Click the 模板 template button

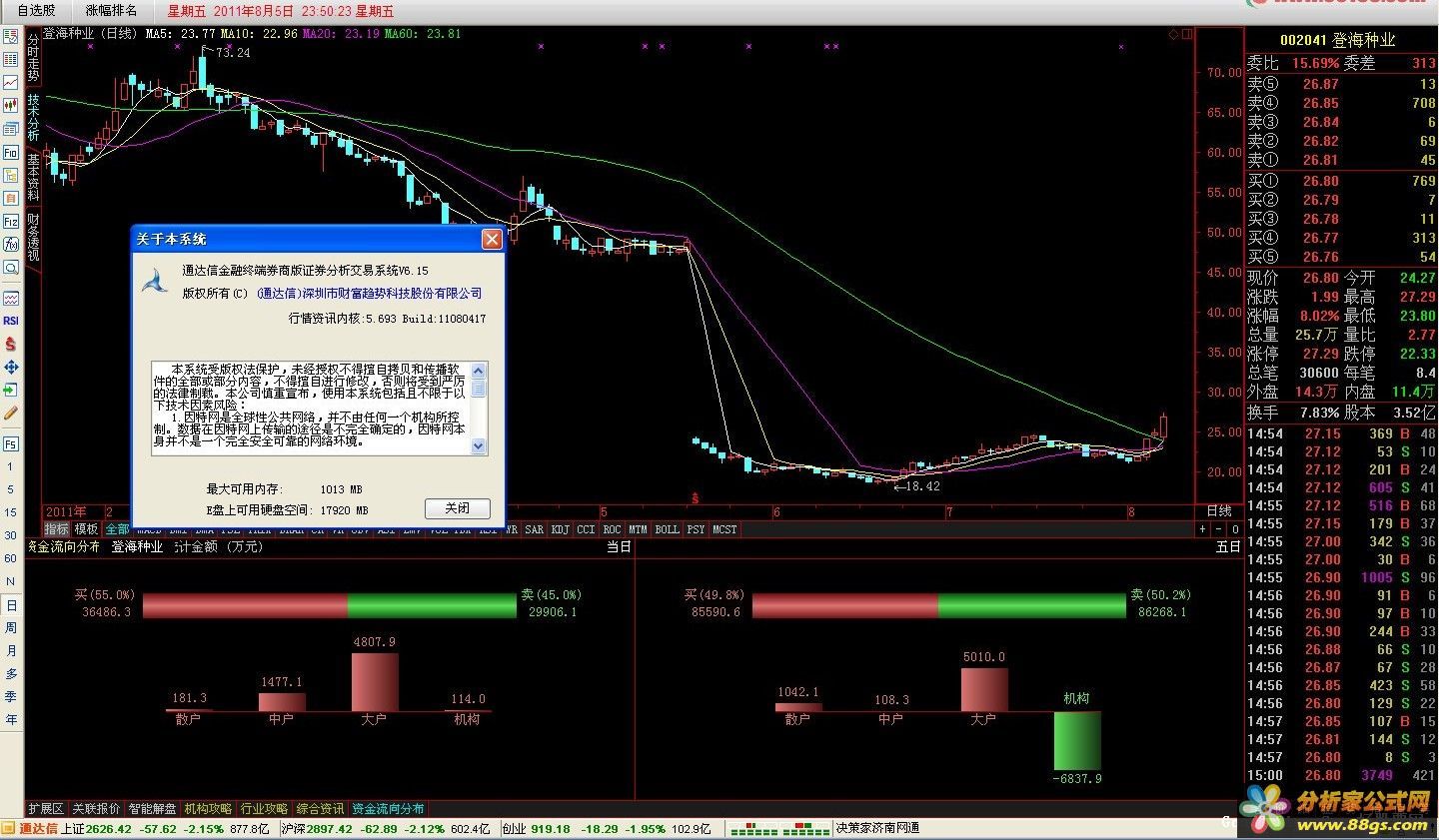[87, 529]
